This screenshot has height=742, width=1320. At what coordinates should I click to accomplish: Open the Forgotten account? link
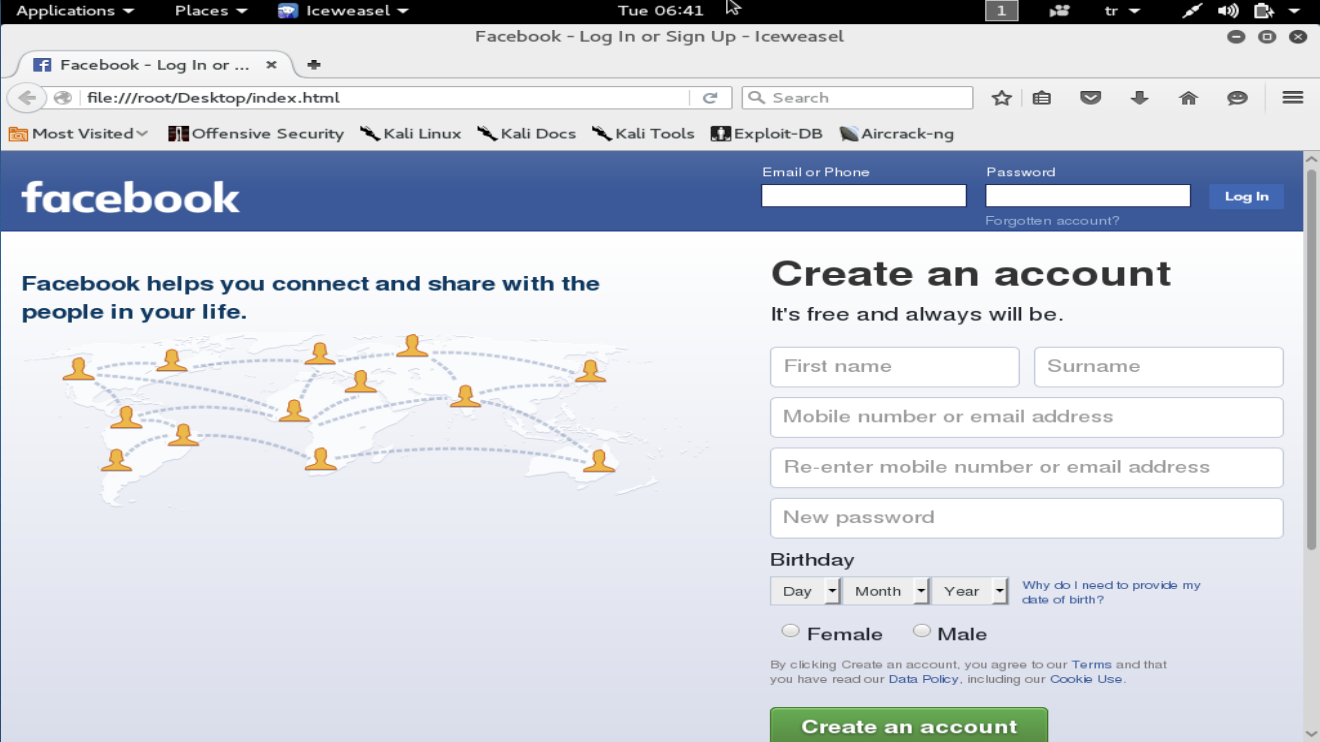pyautogui.click(x=1052, y=221)
